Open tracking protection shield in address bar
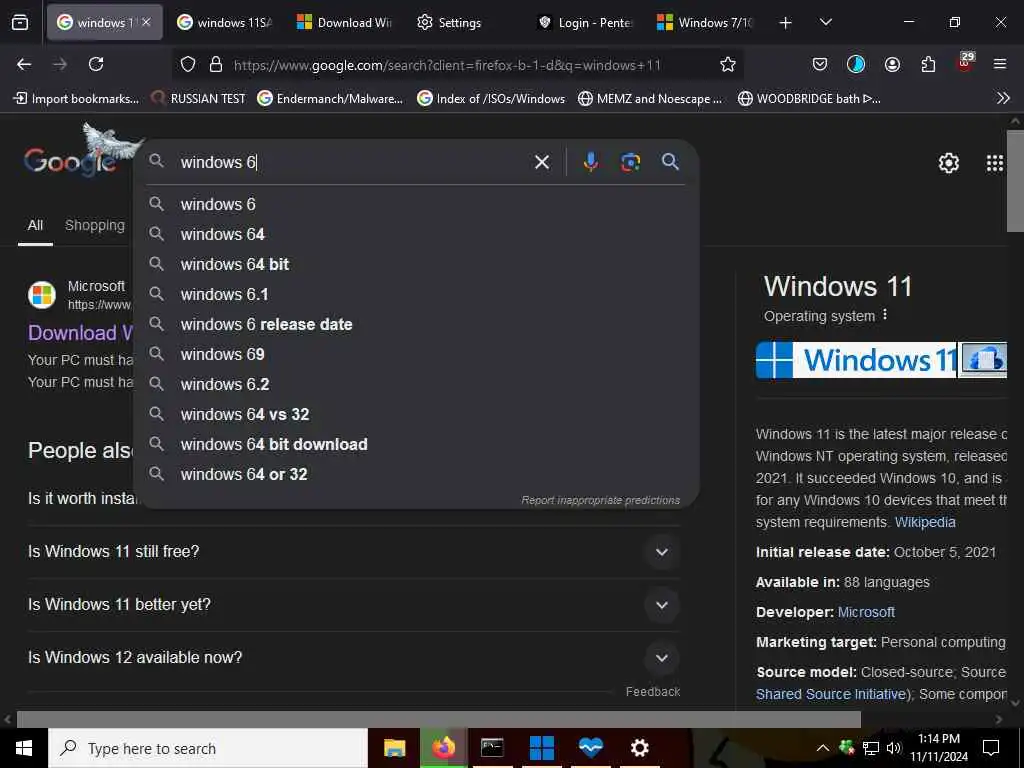 (188, 65)
